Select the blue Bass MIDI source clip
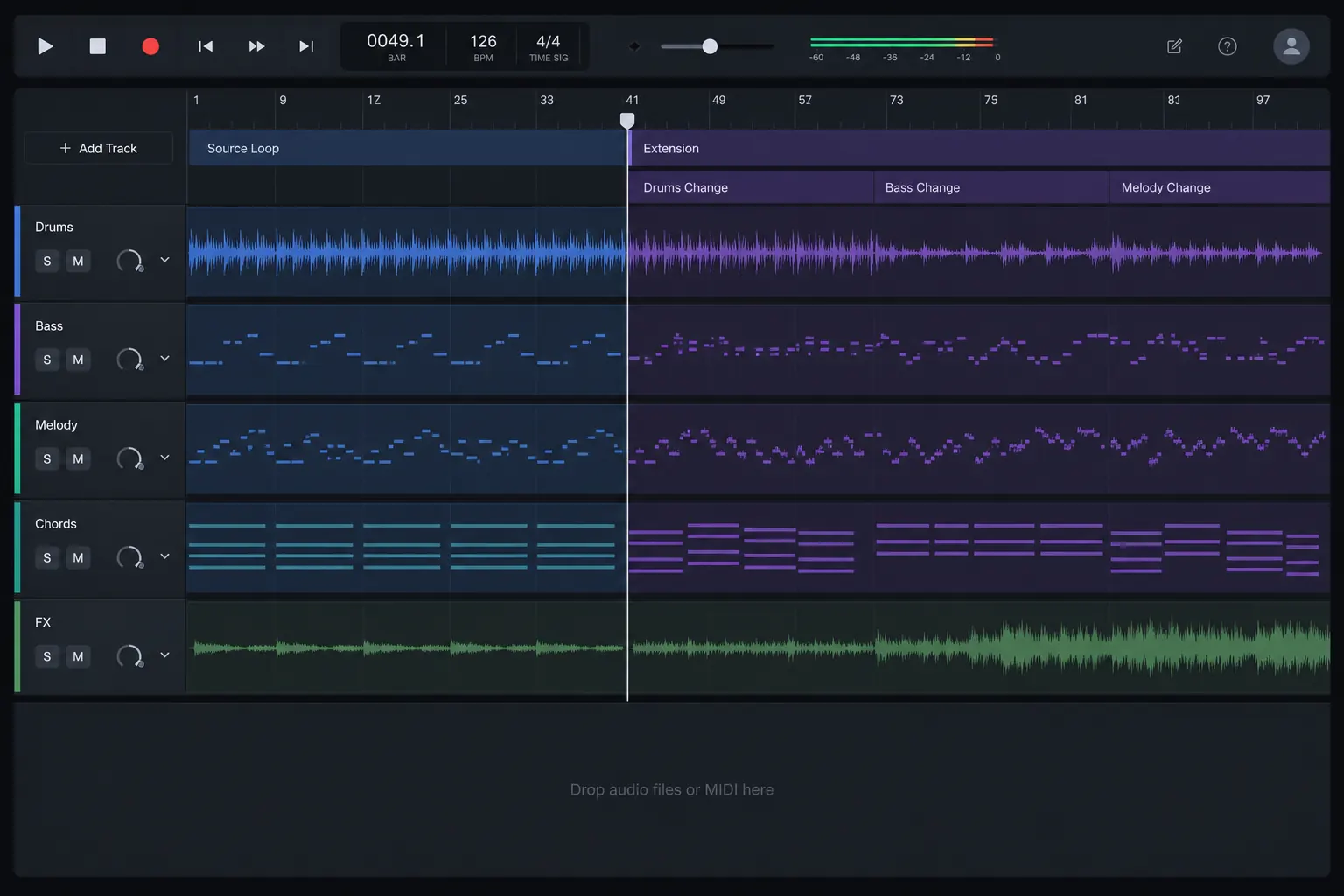The height and width of the screenshot is (896, 1344). tap(407, 350)
